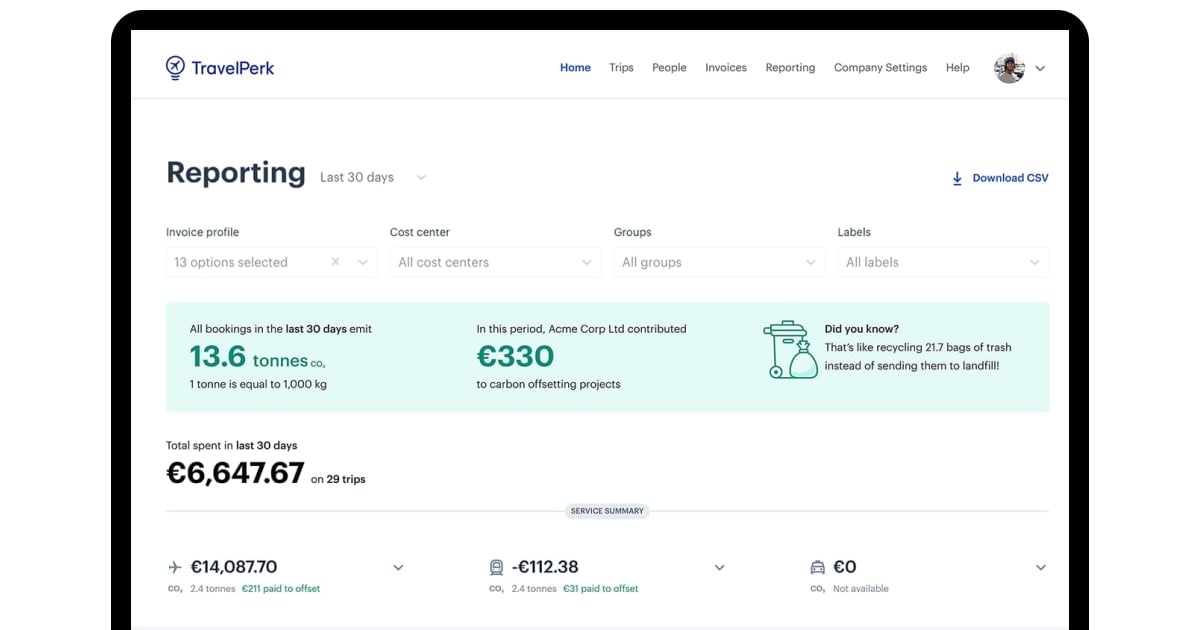Open the Cost center dropdown
1200x630 pixels.
495,262
